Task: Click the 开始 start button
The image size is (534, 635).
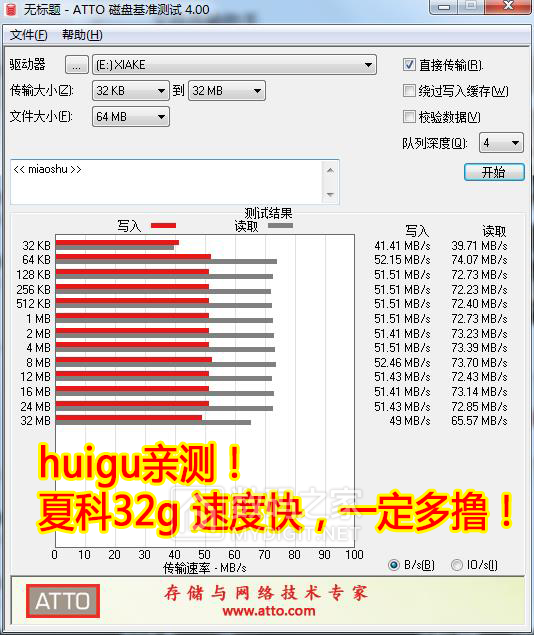Action: pos(494,172)
